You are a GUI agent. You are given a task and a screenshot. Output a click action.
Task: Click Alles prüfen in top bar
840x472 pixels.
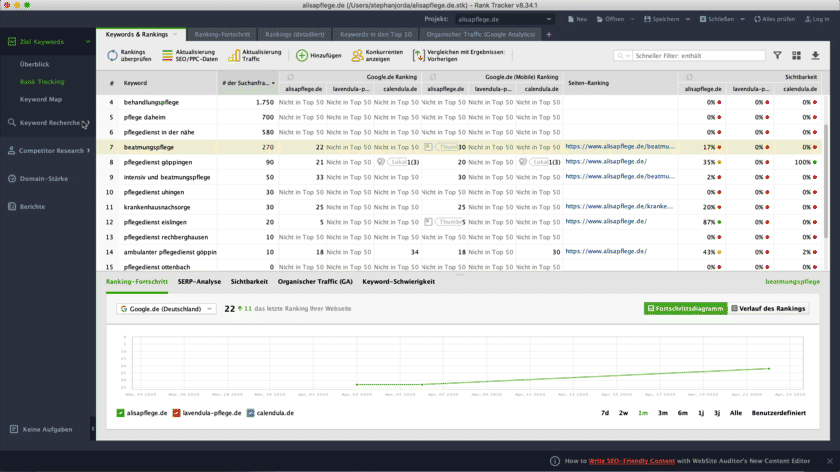[x=775, y=19]
